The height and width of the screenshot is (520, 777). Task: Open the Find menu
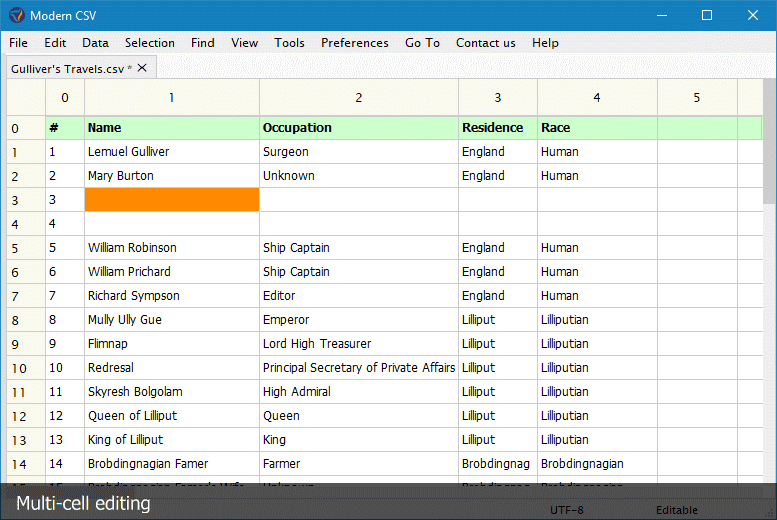(203, 43)
